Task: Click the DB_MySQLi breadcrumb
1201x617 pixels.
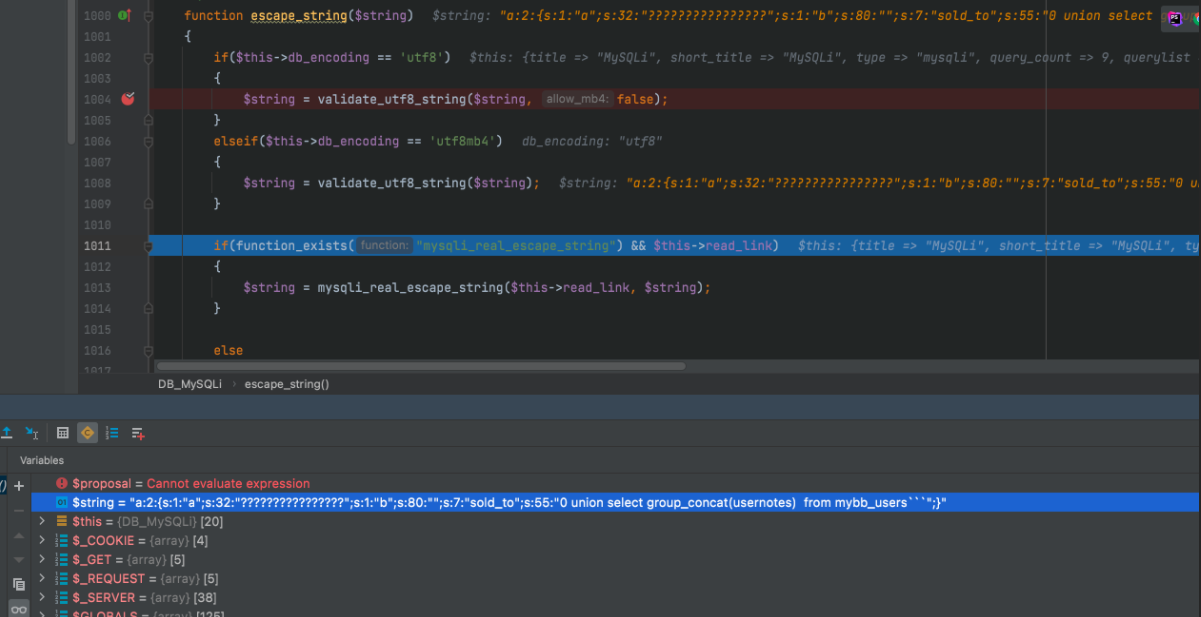Action: click(x=190, y=384)
